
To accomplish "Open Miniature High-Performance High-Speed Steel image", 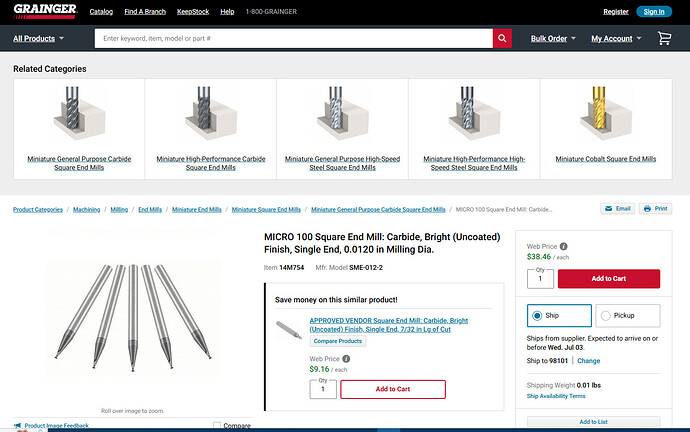I will tap(474, 113).
